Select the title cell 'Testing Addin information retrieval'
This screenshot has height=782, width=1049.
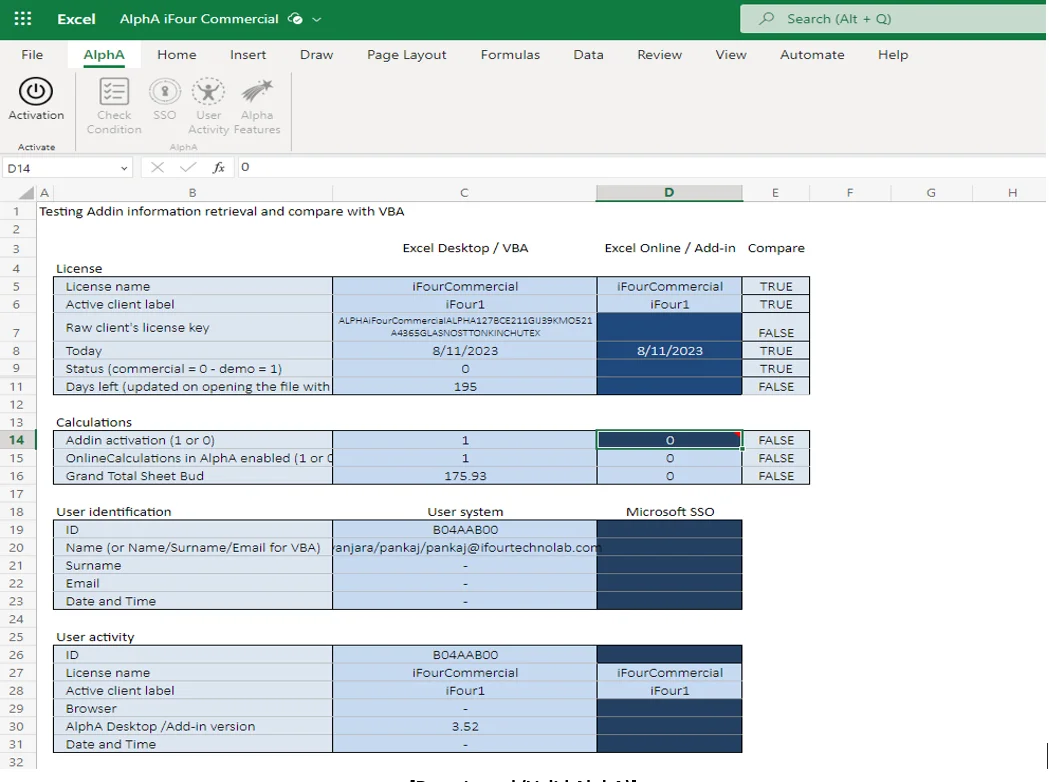(221, 211)
